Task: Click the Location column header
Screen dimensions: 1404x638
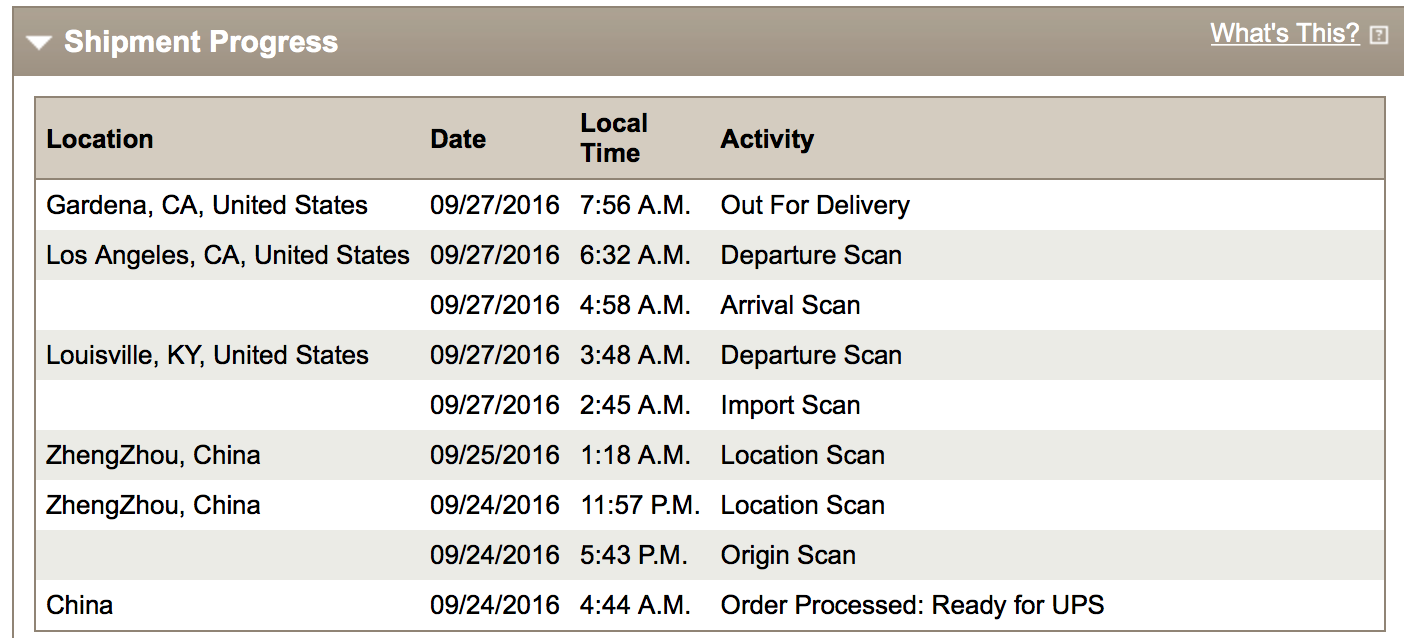Action: coord(100,139)
